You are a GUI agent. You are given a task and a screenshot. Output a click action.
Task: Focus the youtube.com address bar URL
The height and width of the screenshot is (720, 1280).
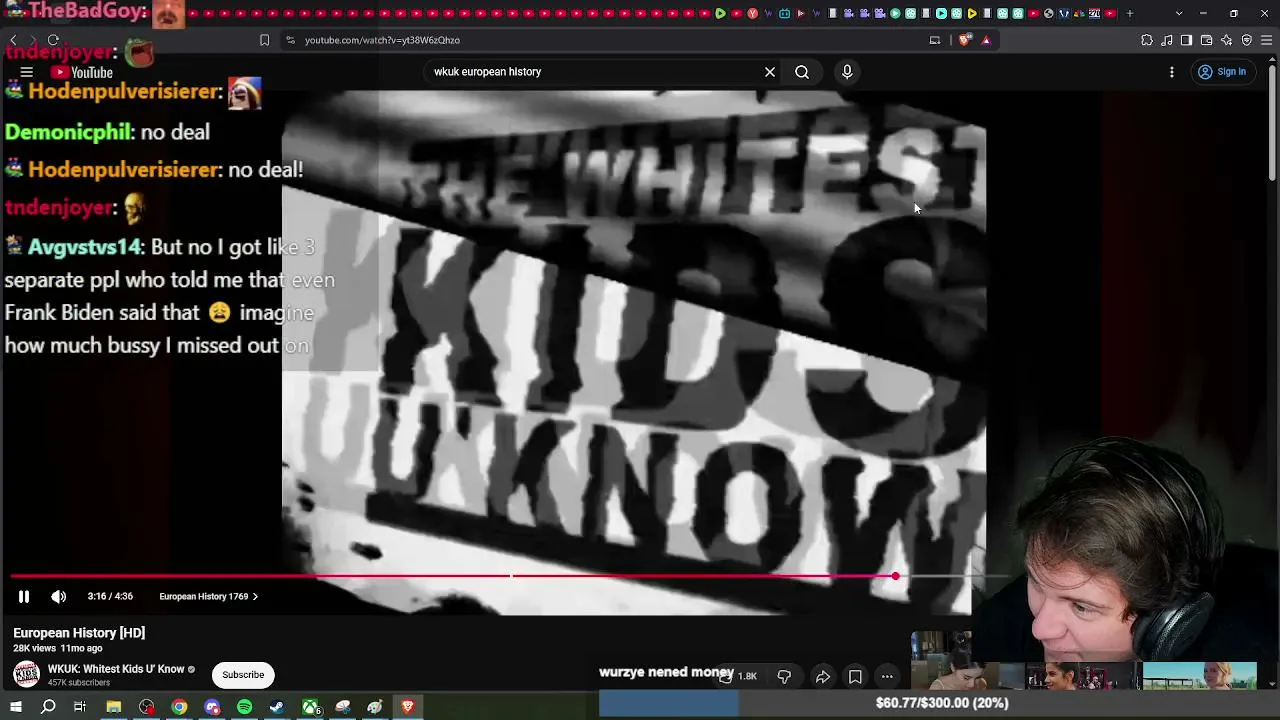click(382, 40)
